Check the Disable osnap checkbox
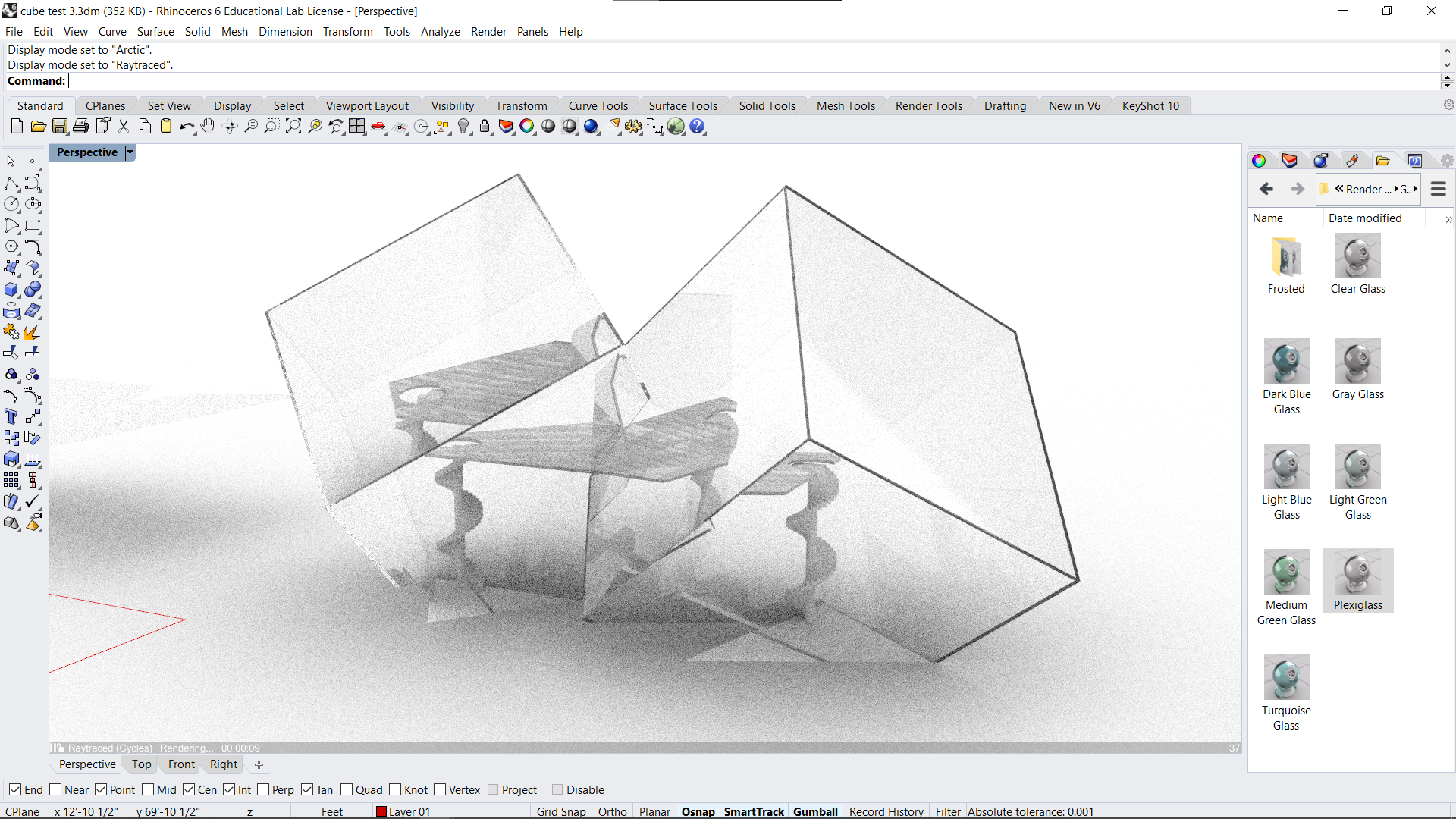 557,789
